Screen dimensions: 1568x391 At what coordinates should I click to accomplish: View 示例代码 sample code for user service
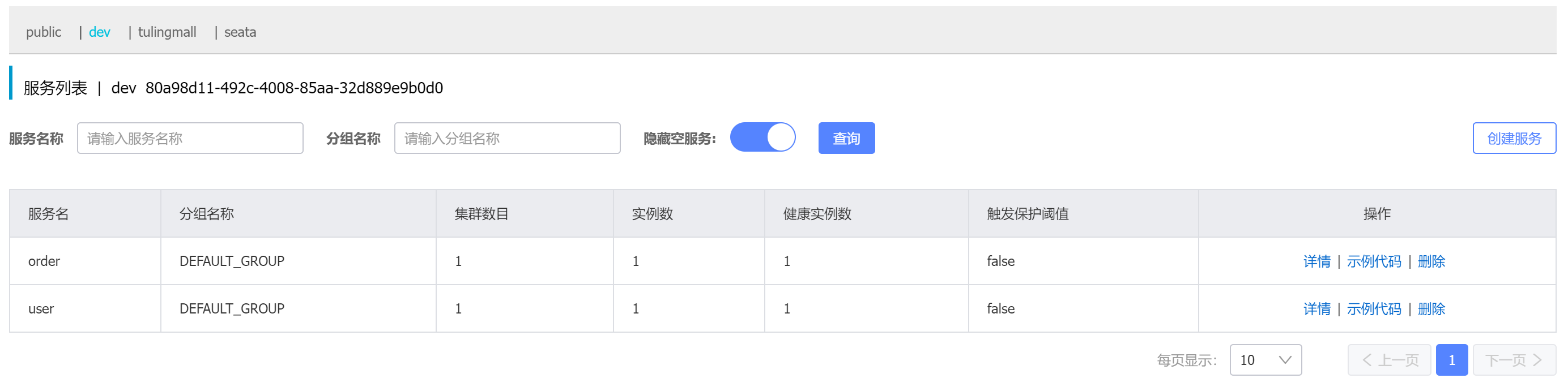click(x=1374, y=309)
